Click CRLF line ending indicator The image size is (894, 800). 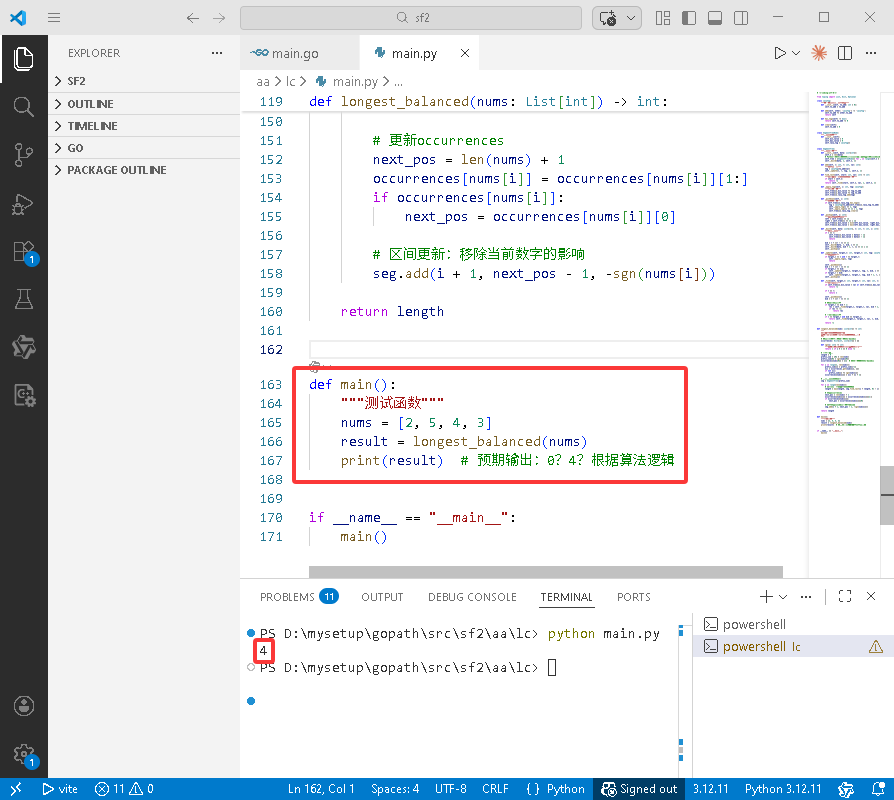click(495, 789)
